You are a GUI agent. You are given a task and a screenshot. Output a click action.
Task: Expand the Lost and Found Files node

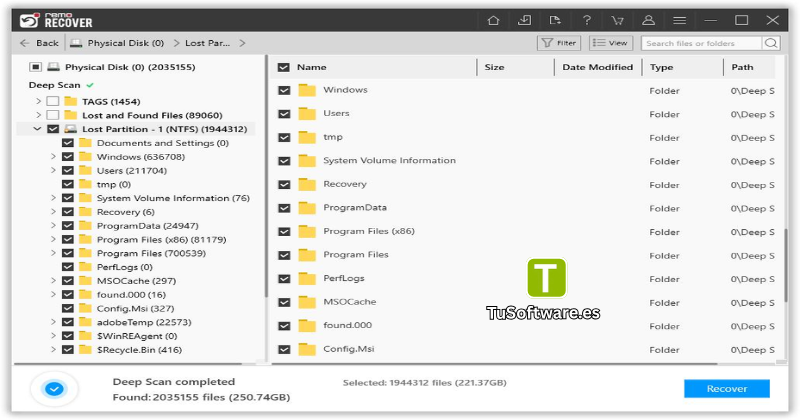[x=38, y=115]
